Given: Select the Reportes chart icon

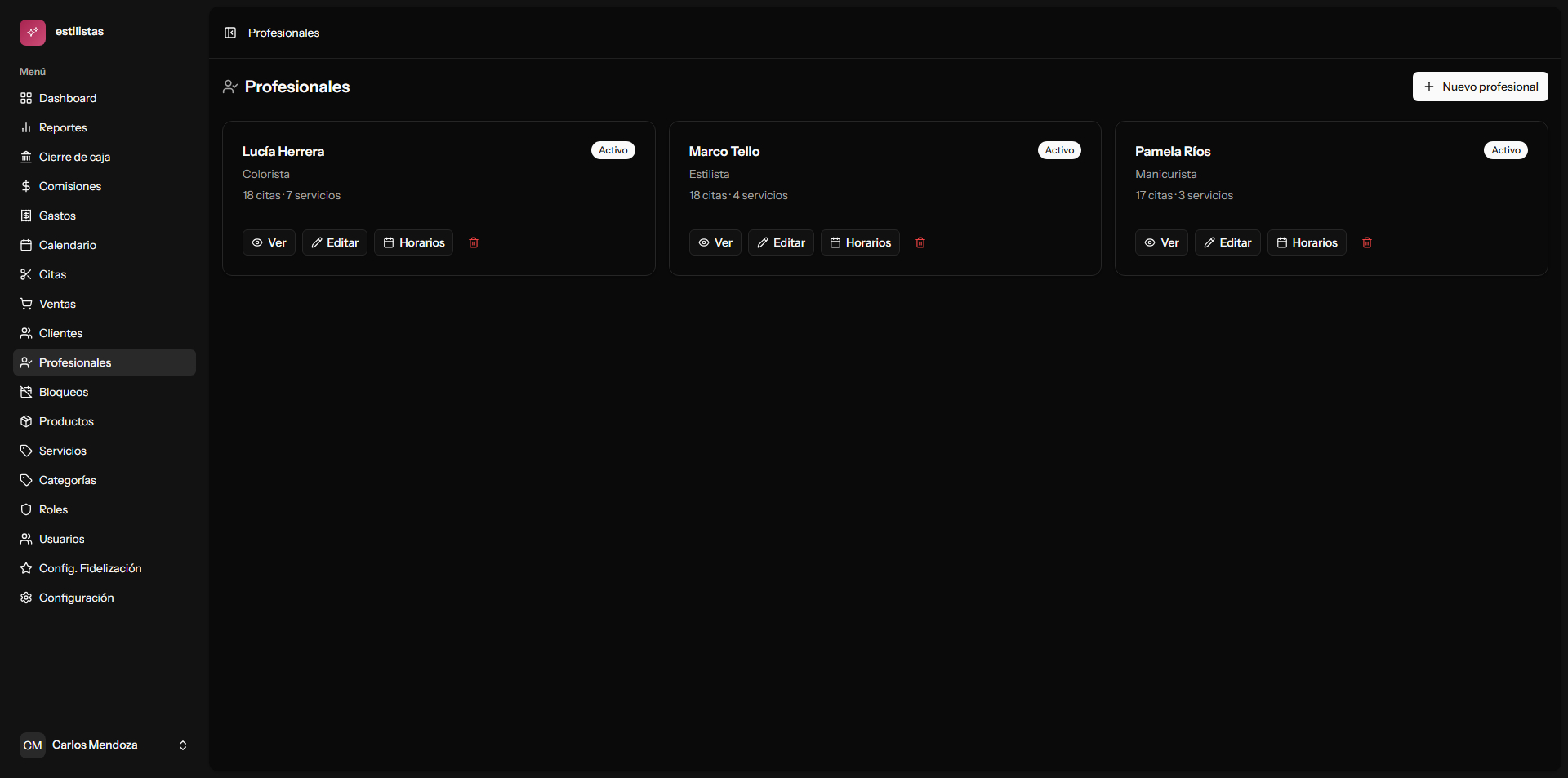Looking at the screenshot, I should (25, 127).
